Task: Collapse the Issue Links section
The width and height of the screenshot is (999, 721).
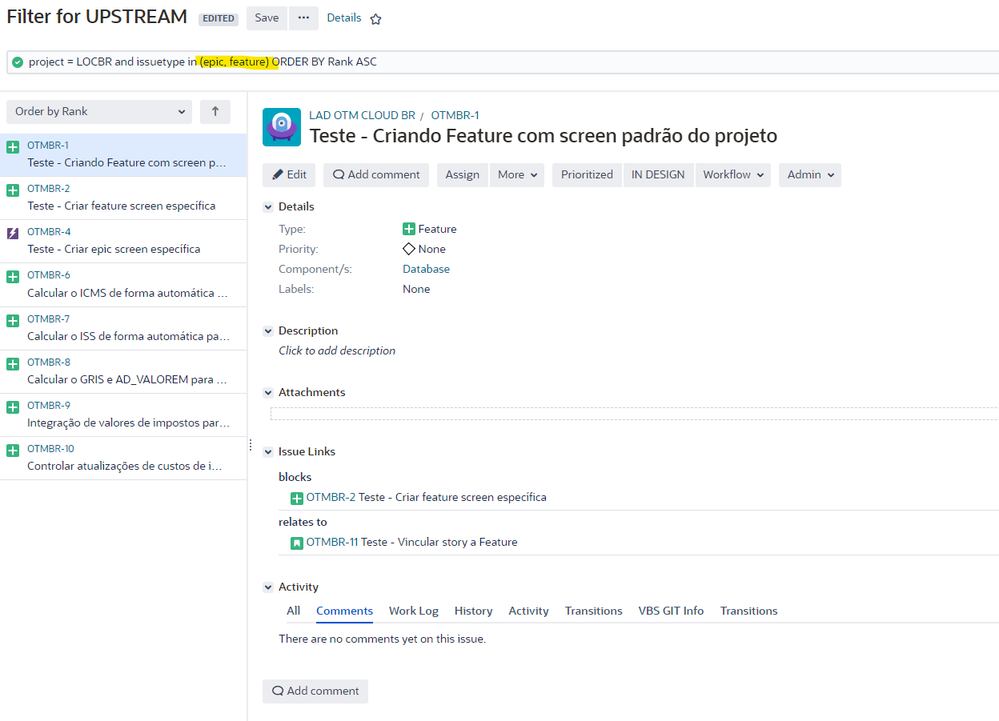Action: 266,450
